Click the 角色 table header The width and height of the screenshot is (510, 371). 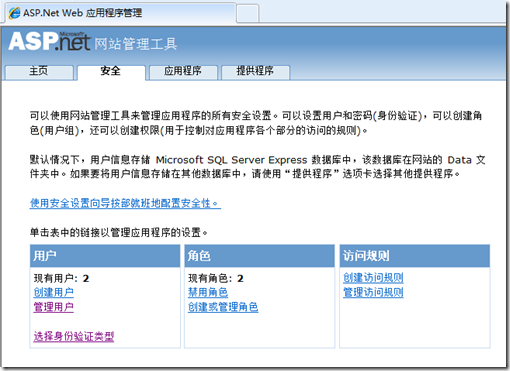[260, 256]
